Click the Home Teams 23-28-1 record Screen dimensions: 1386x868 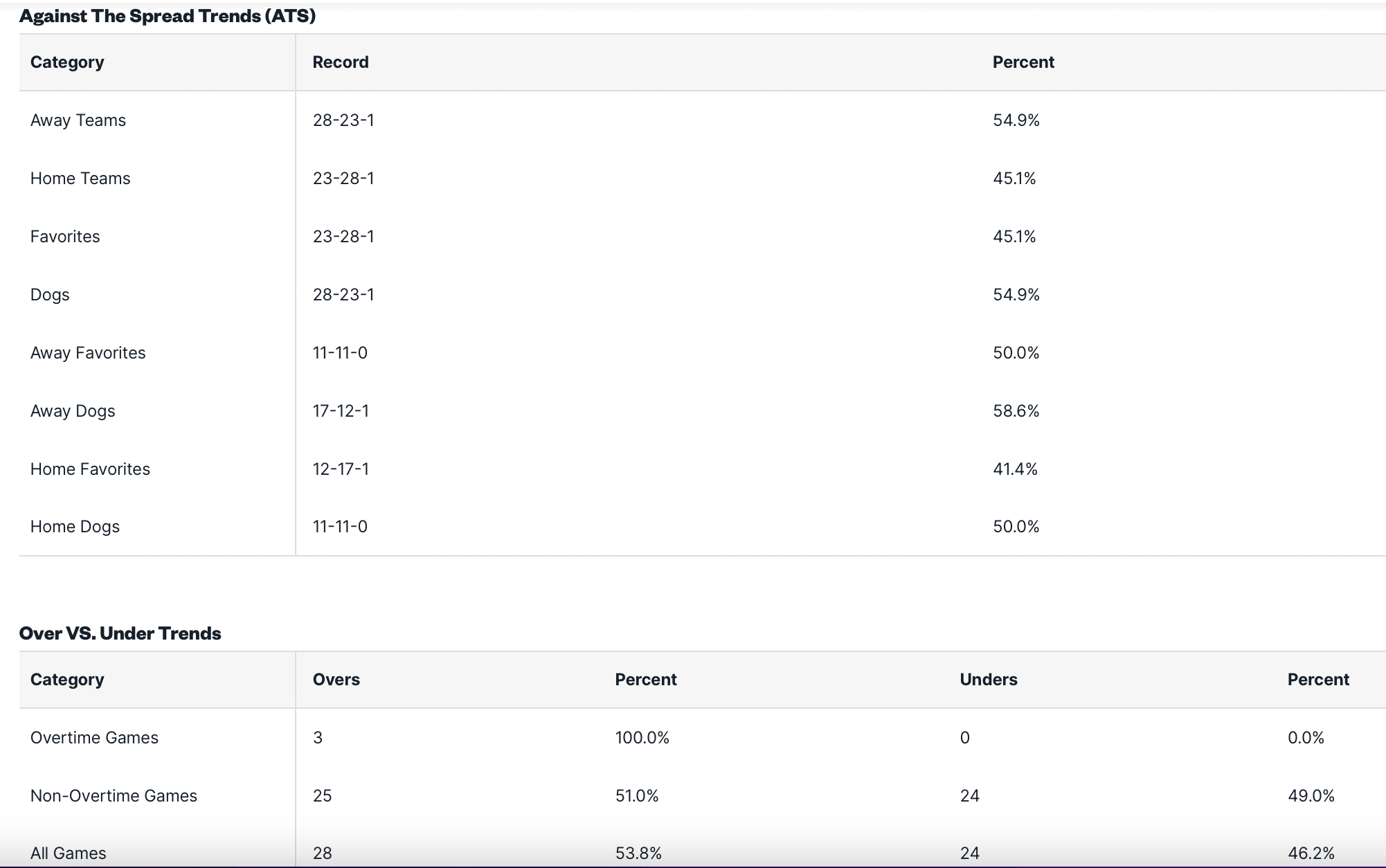343,179
